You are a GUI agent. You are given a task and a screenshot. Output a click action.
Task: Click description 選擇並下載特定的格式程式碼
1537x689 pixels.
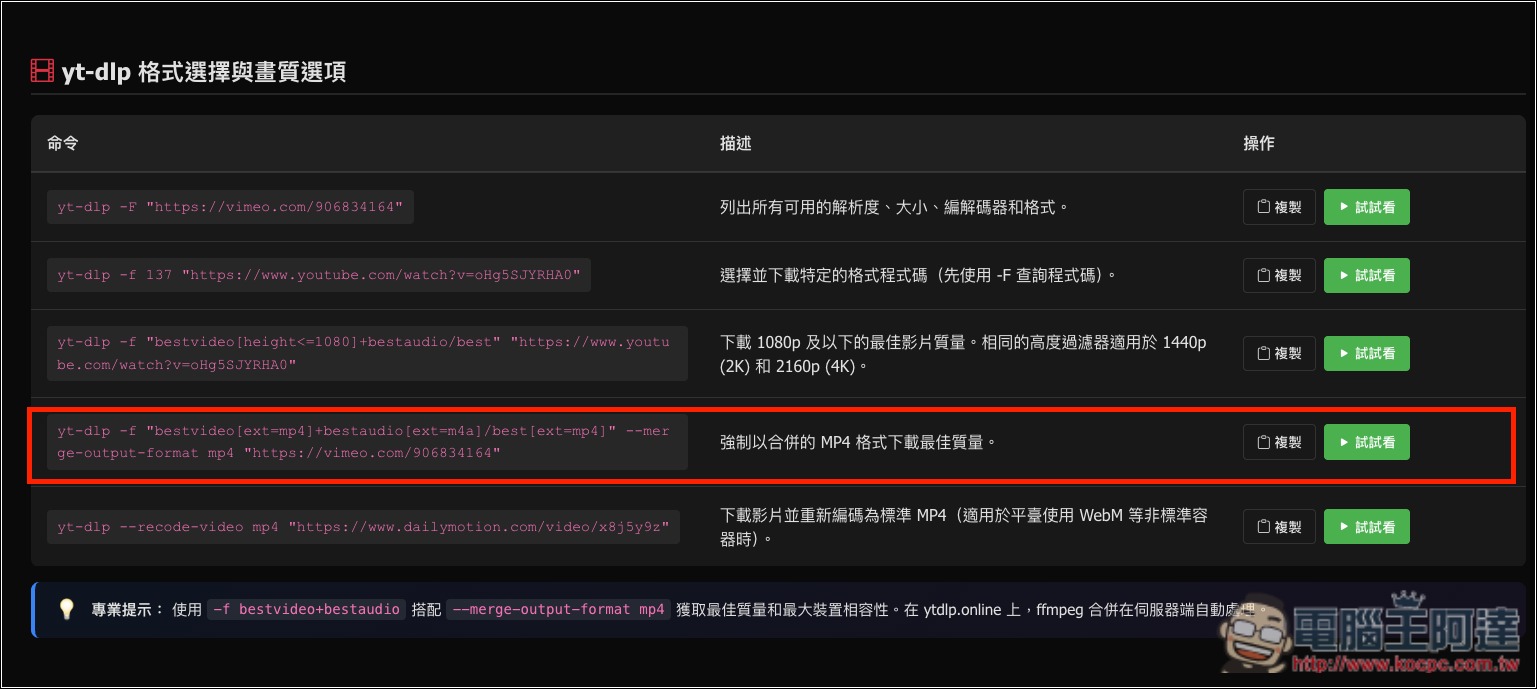(x=918, y=275)
